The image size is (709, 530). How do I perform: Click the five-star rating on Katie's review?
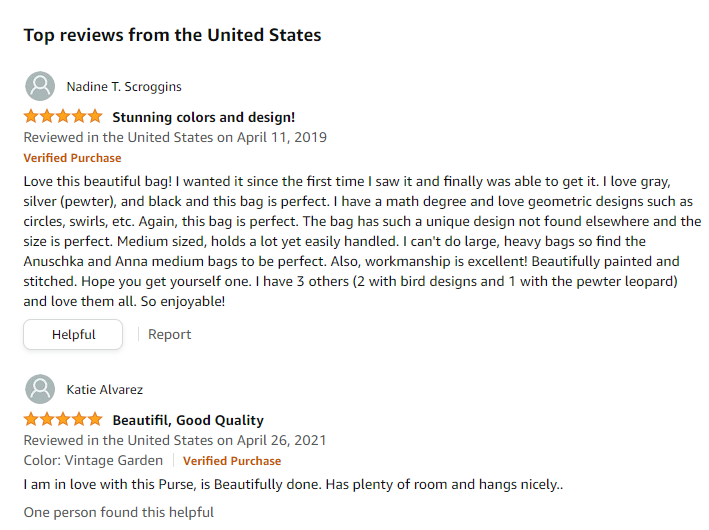tap(63, 419)
